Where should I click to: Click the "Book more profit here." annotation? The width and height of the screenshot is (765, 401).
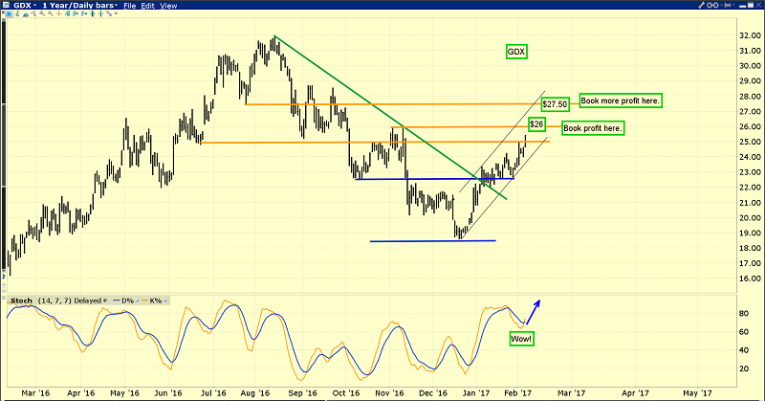coord(621,101)
